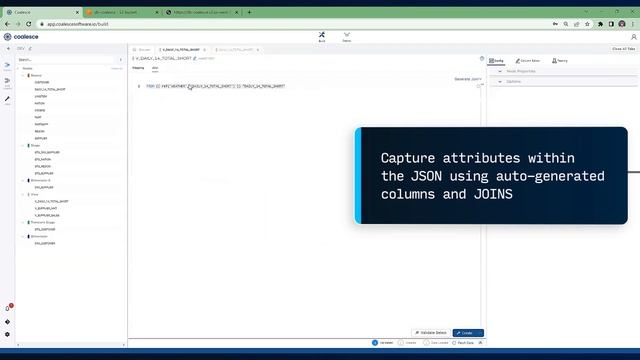The width and height of the screenshot is (640, 360).
Task: Collapse the View node group
Action: pos(23,195)
